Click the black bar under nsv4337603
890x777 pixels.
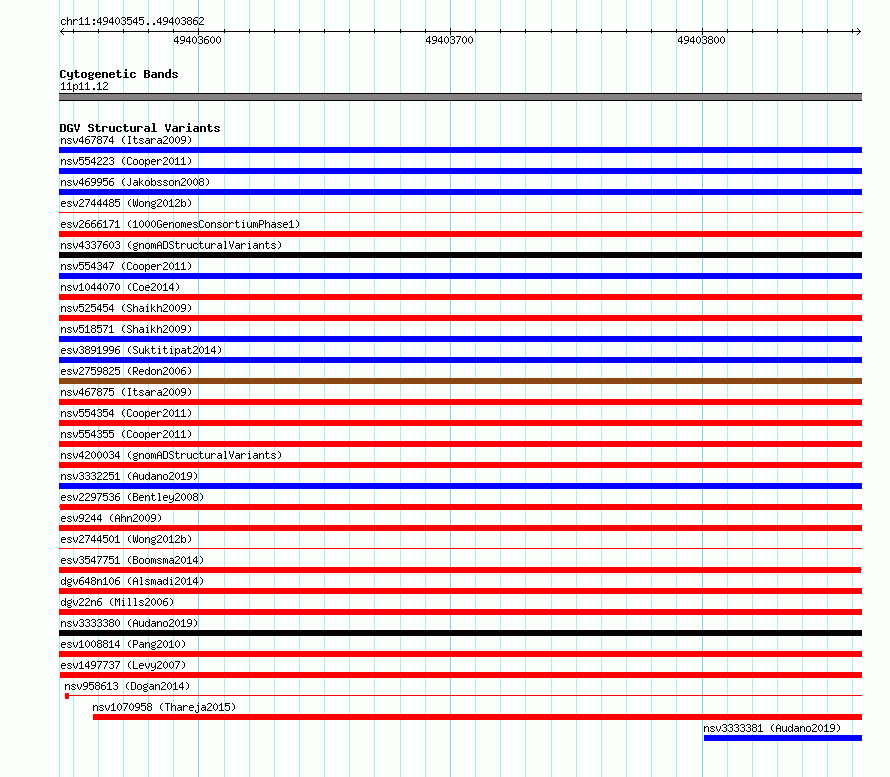pos(460,255)
